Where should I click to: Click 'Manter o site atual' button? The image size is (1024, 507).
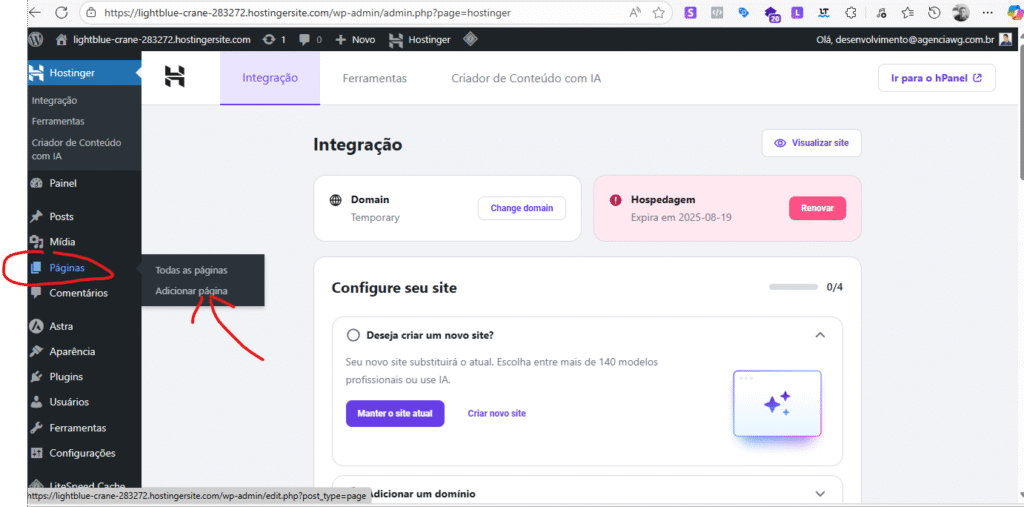pyautogui.click(x=395, y=414)
